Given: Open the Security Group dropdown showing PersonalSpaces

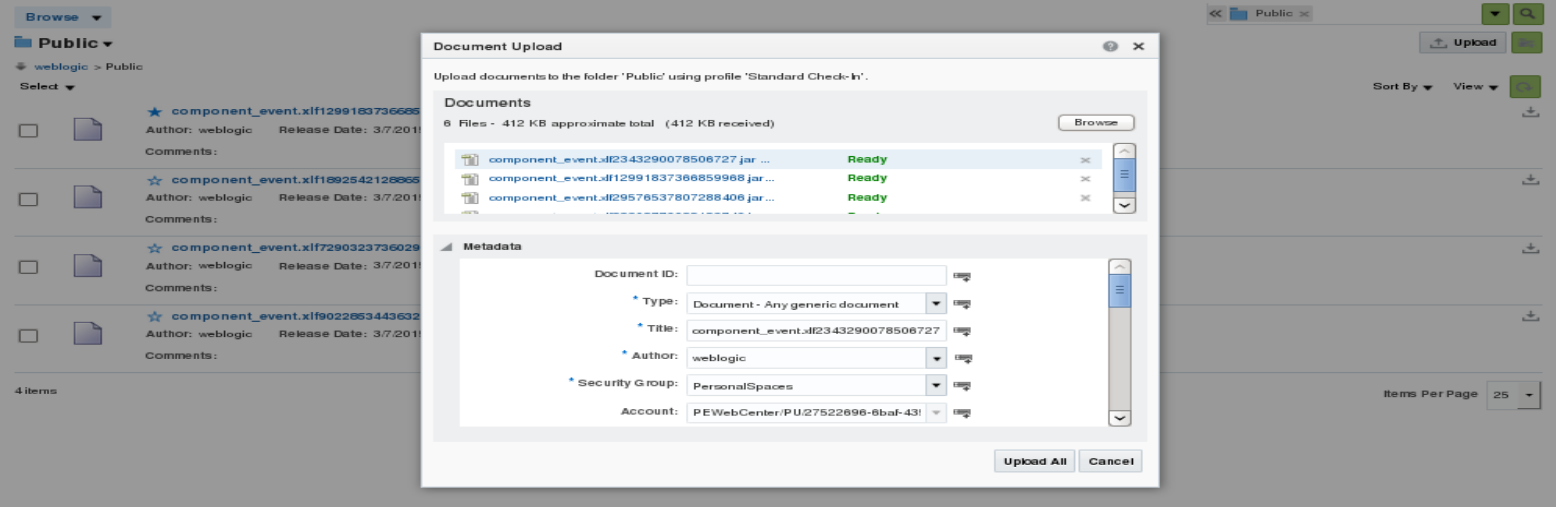Looking at the screenshot, I should click(936, 385).
